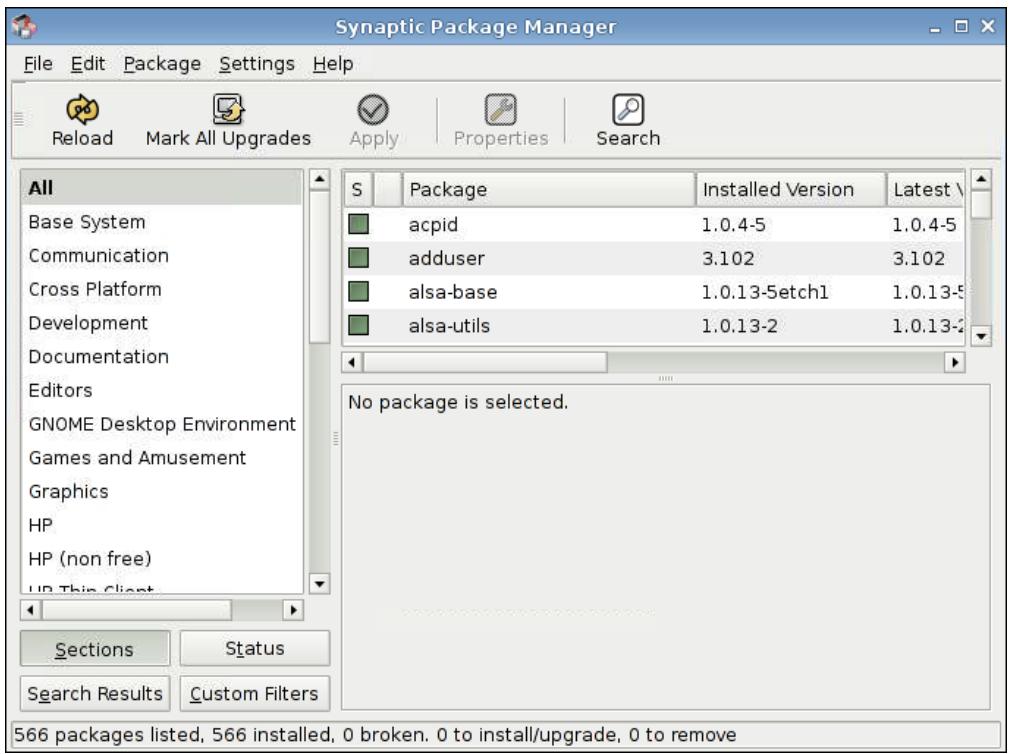Click package list scroll left arrow
Image resolution: width=1009 pixels, height=754 pixels.
point(352,362)
